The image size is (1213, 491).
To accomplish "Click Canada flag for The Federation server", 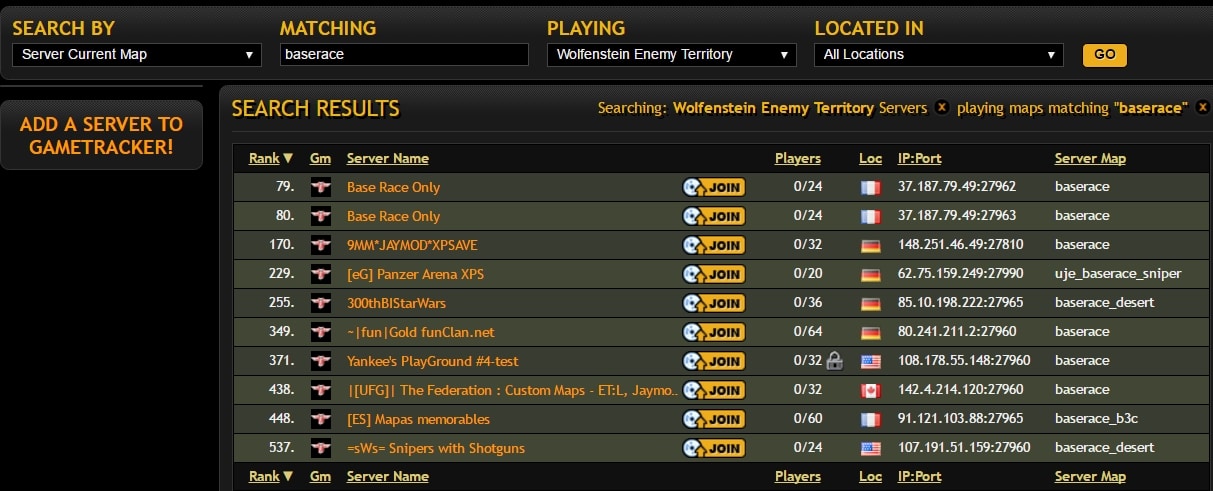I will tap(870, 390).
